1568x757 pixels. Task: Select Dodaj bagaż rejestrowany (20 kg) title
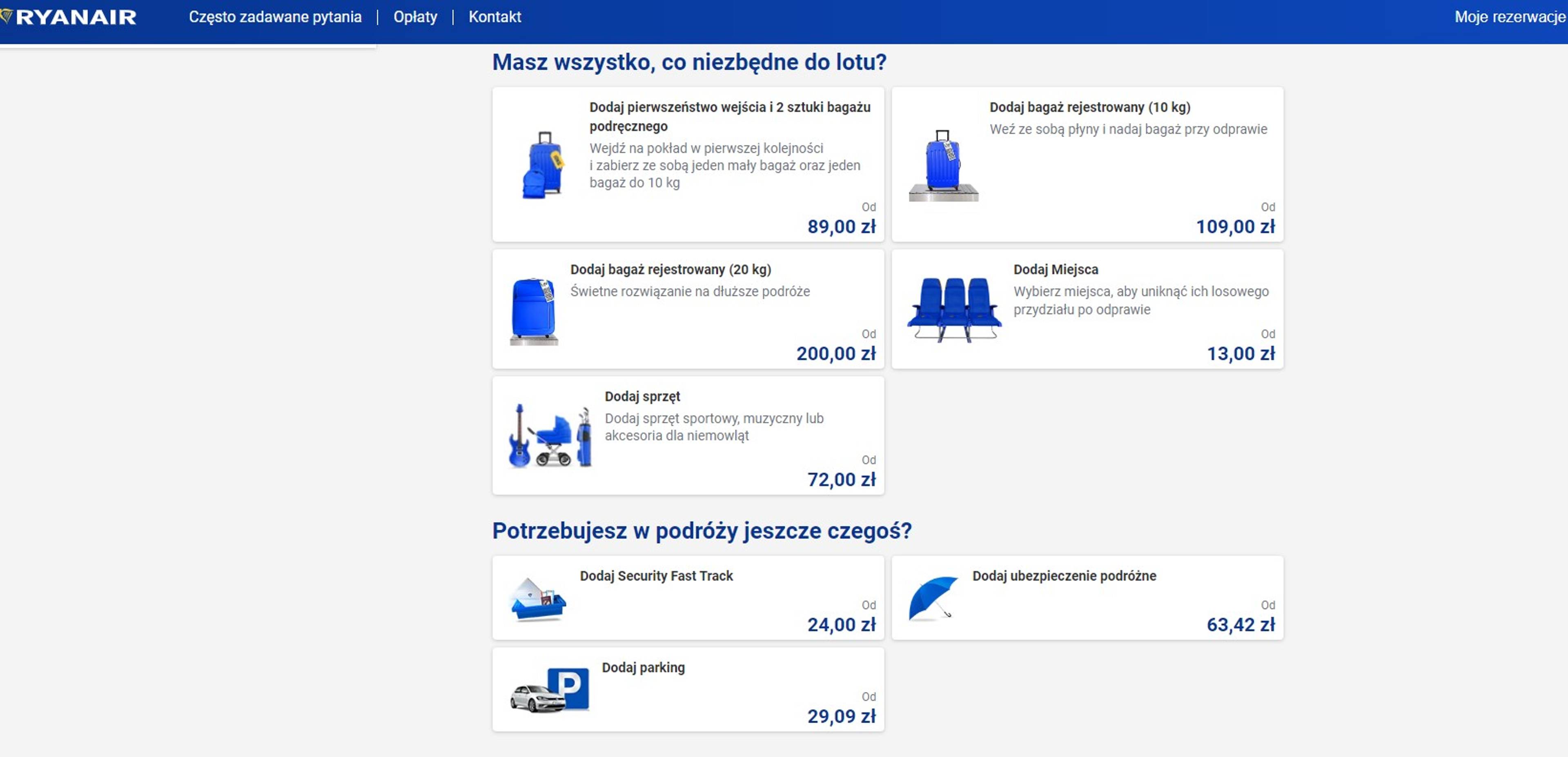[x=670, y=270]
